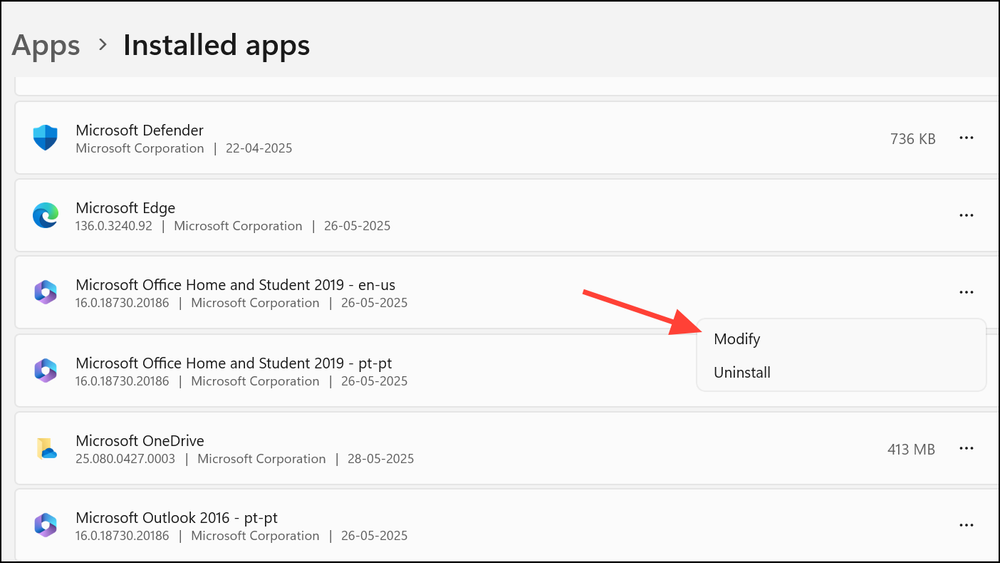Click the Installed apps page heading
Viewport: 1000px width, 563px height.
point(216,45)
